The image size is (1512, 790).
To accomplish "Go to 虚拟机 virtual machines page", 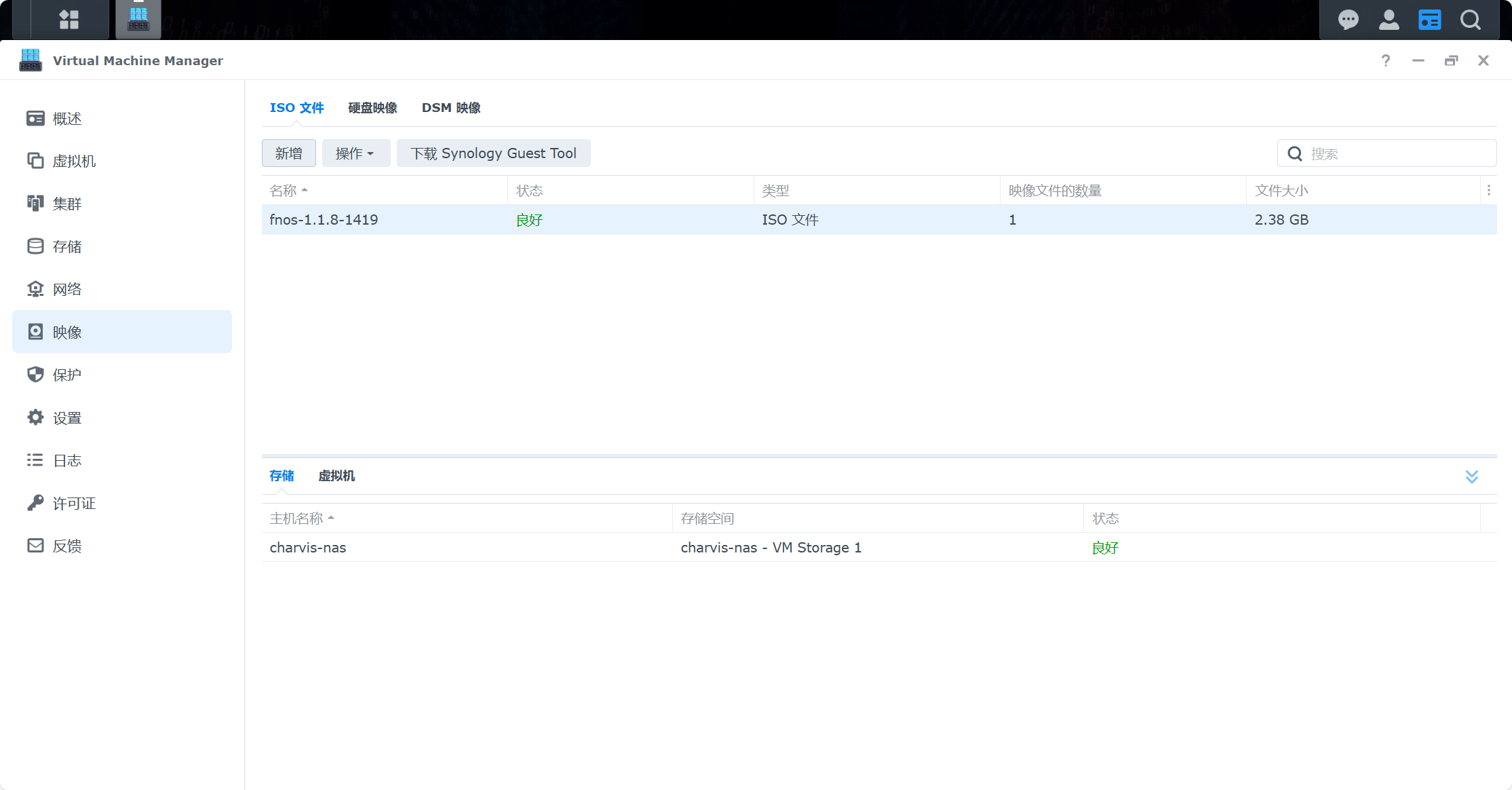I will [73, 162].
